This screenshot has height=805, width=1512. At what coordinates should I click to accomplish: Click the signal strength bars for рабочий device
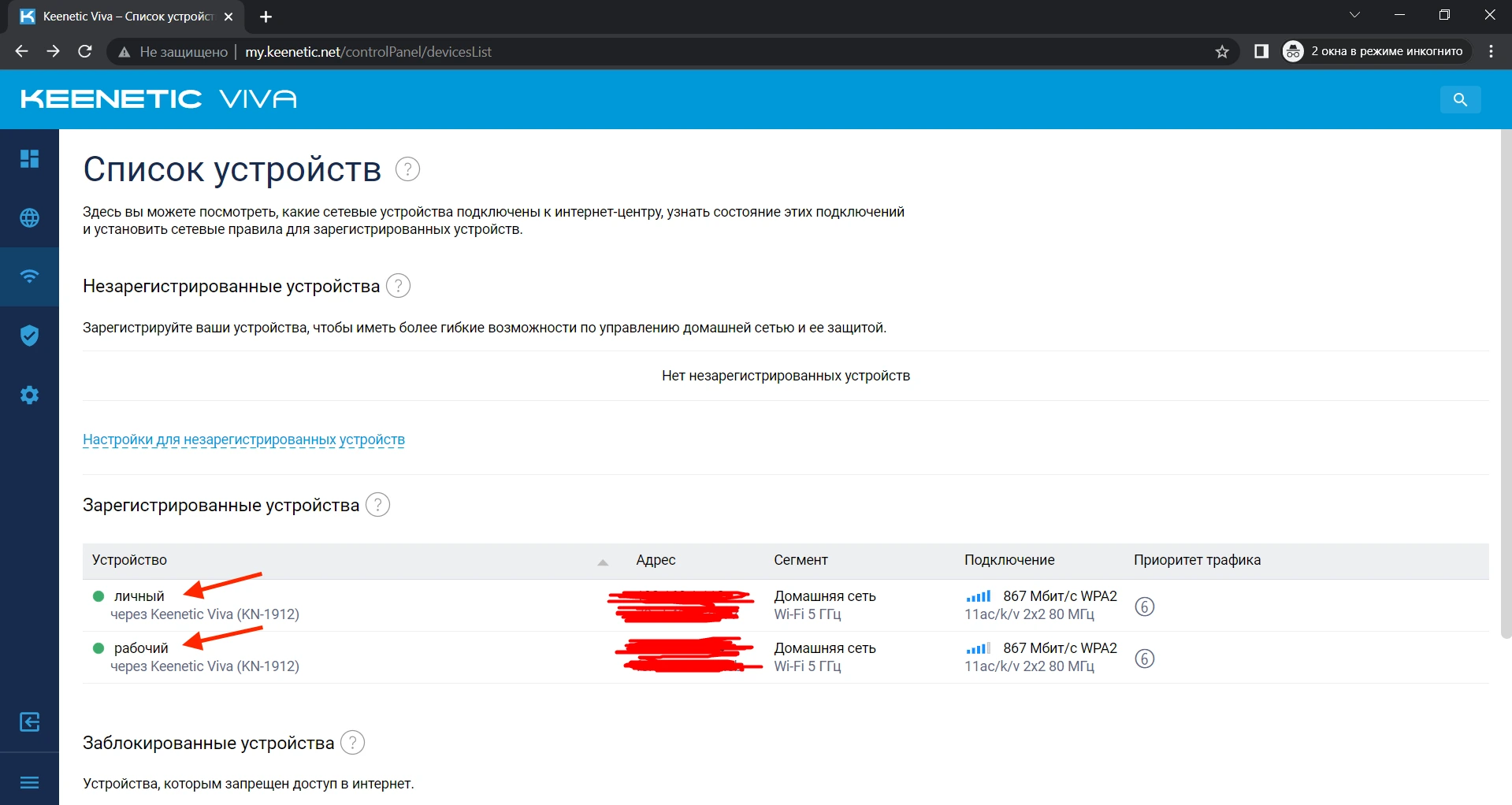(979, 647)
